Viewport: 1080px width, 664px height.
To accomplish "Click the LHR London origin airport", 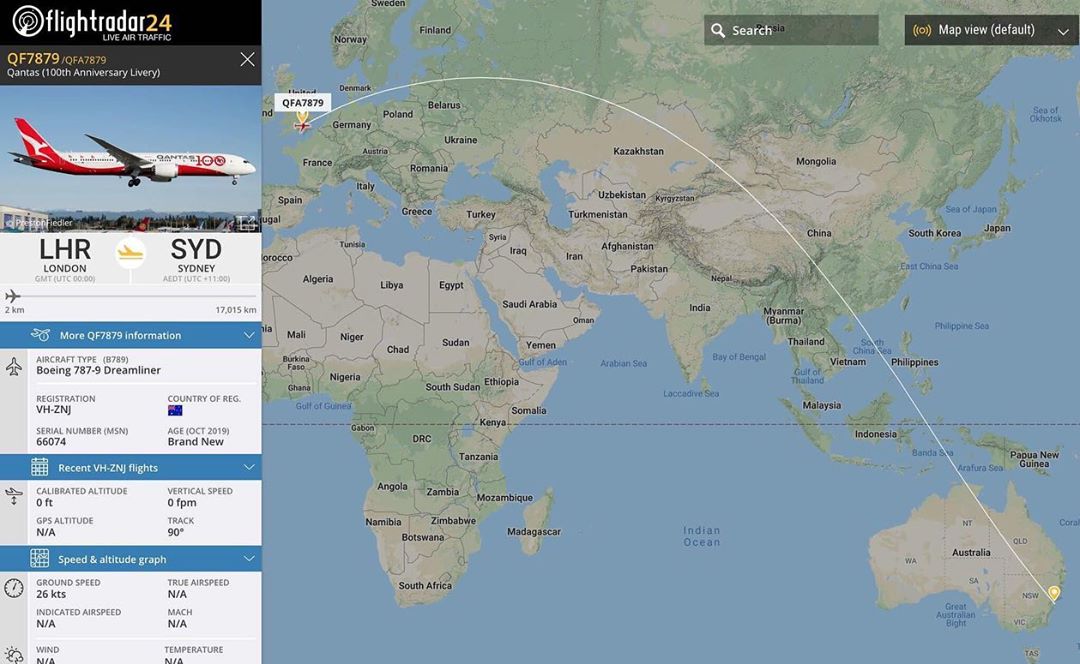I will [x=65, y=255].
